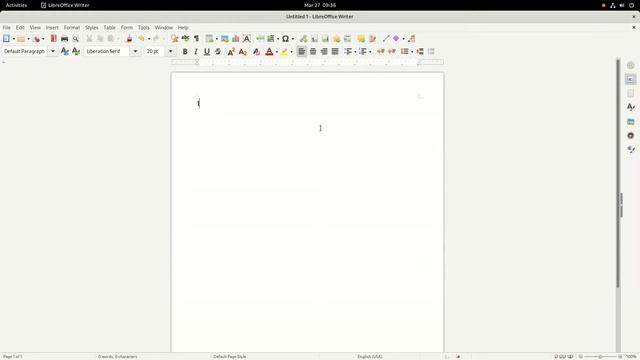The width and height of the screenshot is (640, 360).
Task: Toggle Center Horizontally alignment
Action: [x=313, y=51]
